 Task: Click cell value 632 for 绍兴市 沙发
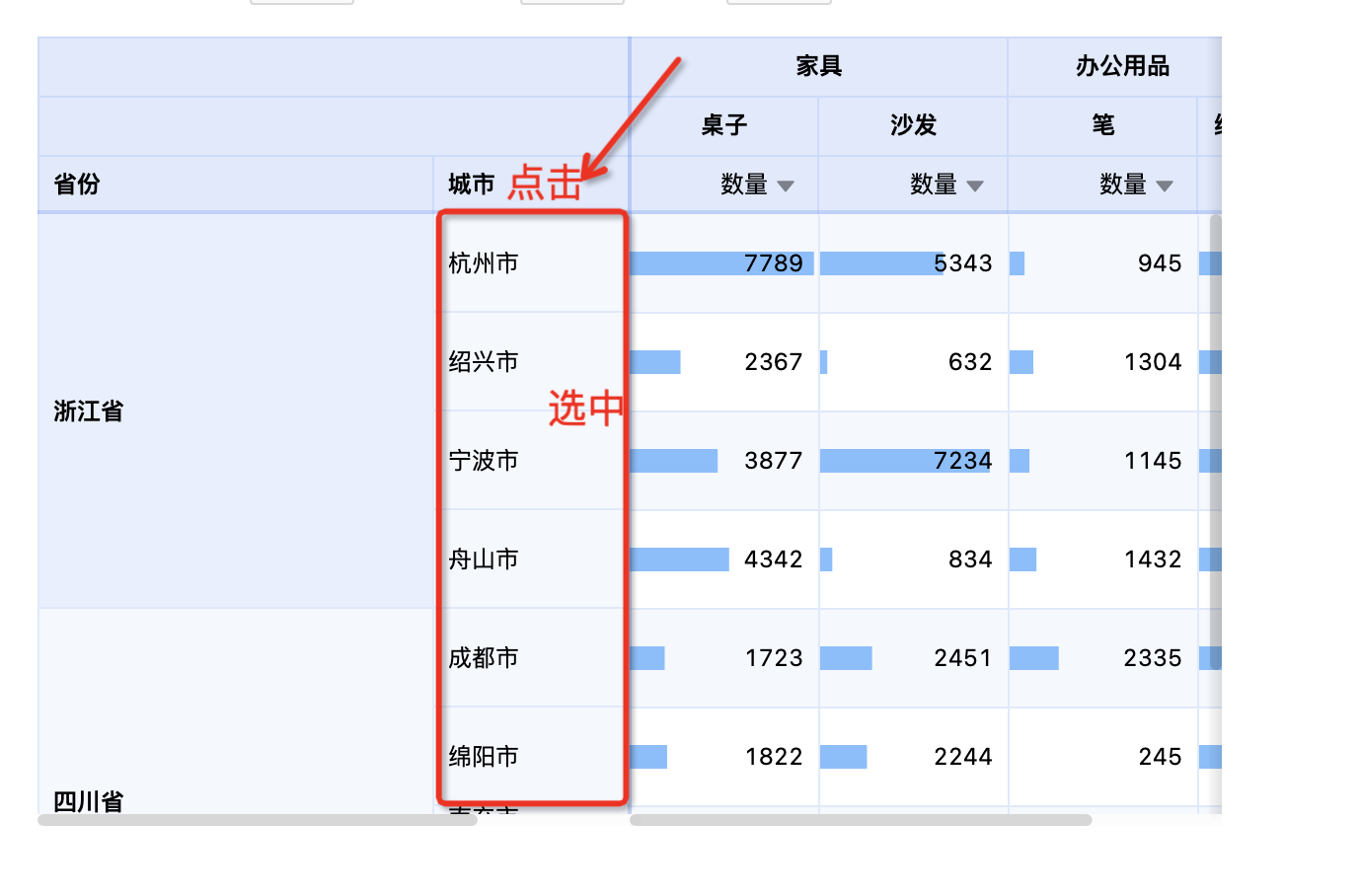[x=970, y=362]
